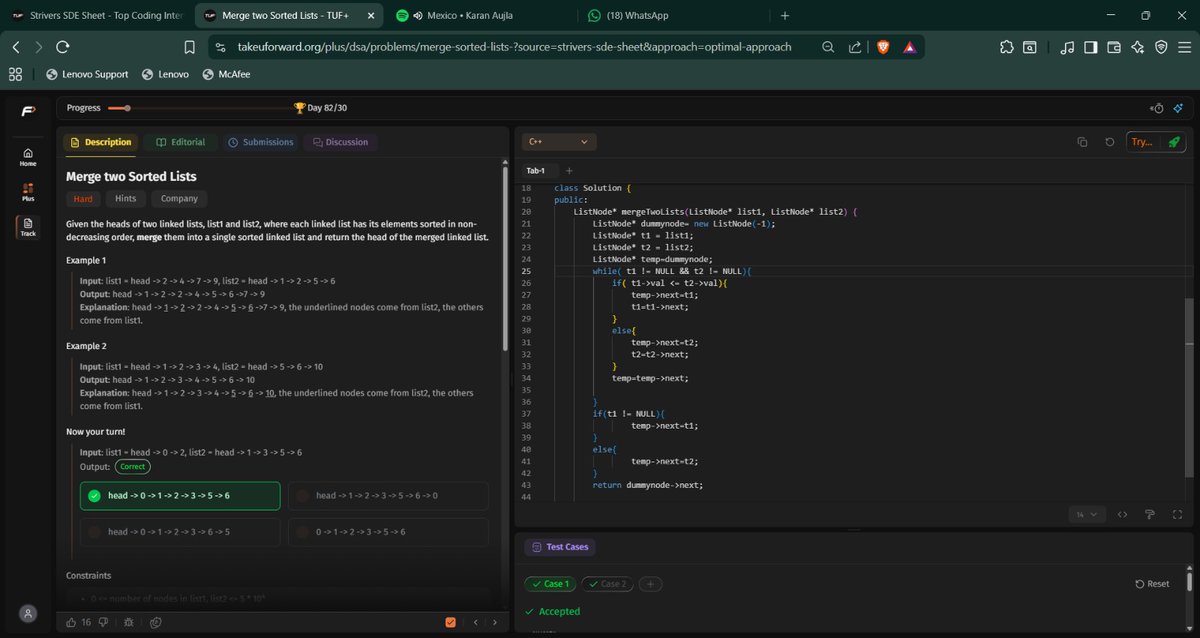
Task: Open the browser extensions puzzle icon
Action: (1006, 47)
